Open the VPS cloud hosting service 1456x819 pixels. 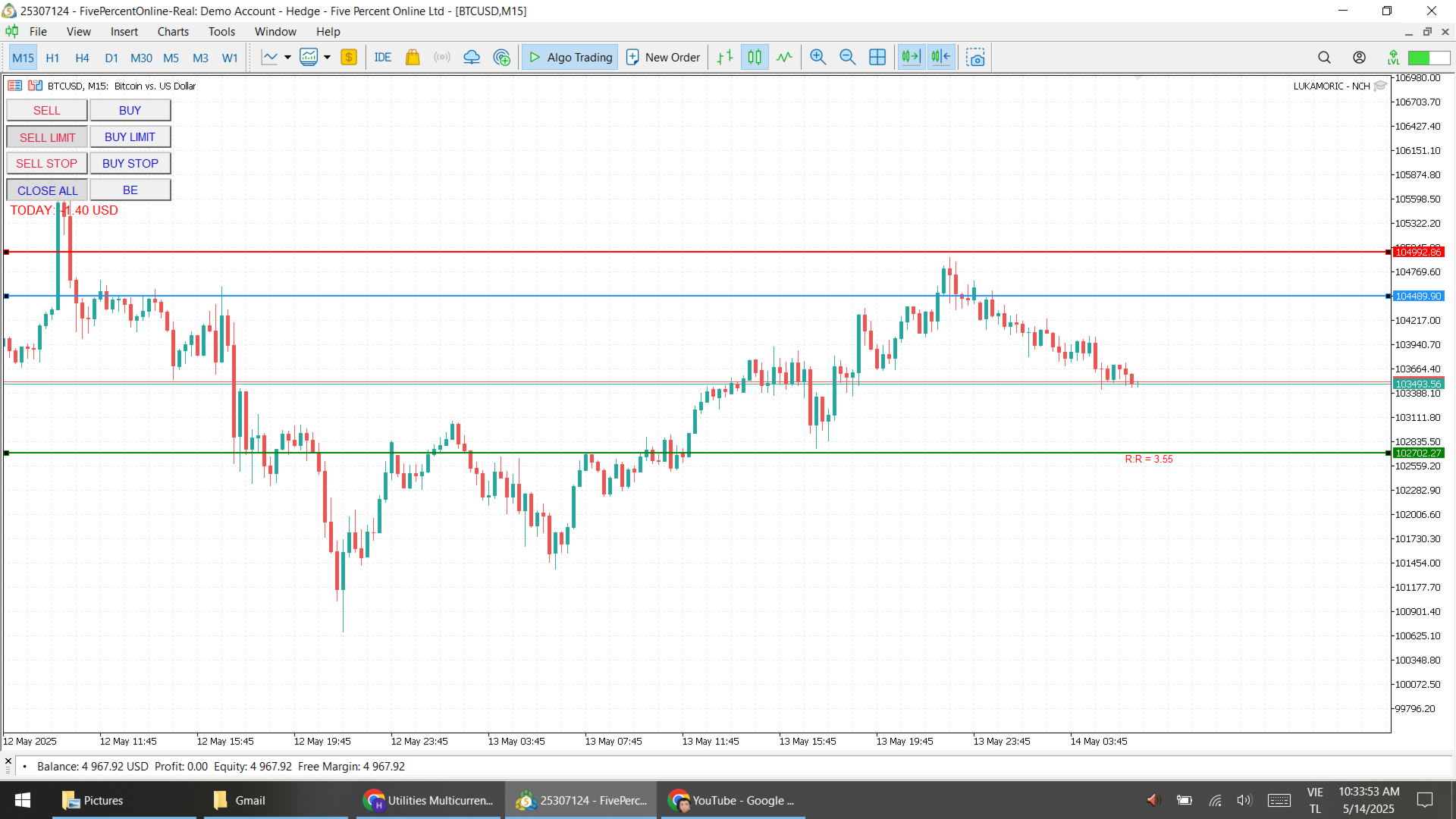tap(472, 57)
